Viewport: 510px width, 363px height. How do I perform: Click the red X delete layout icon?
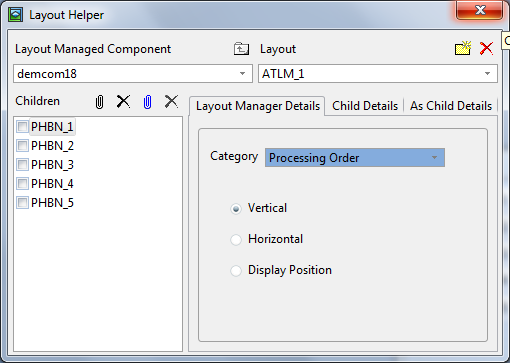(486, 48)
